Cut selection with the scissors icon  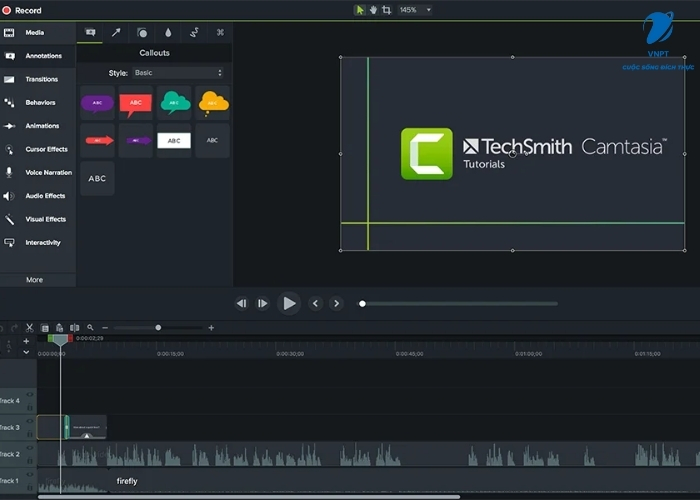coord(29,328)
